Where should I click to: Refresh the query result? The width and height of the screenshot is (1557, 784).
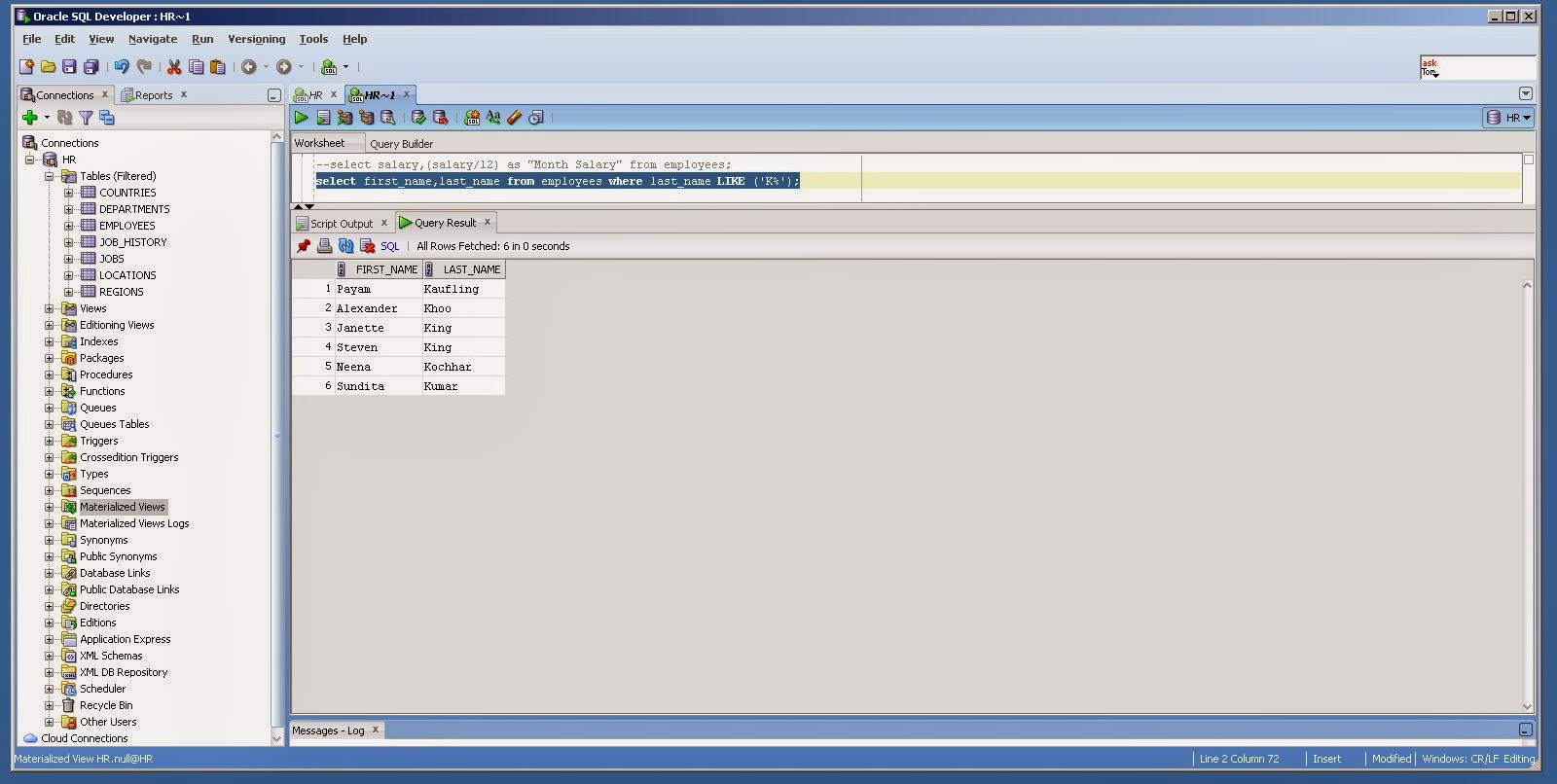point(346,246)
